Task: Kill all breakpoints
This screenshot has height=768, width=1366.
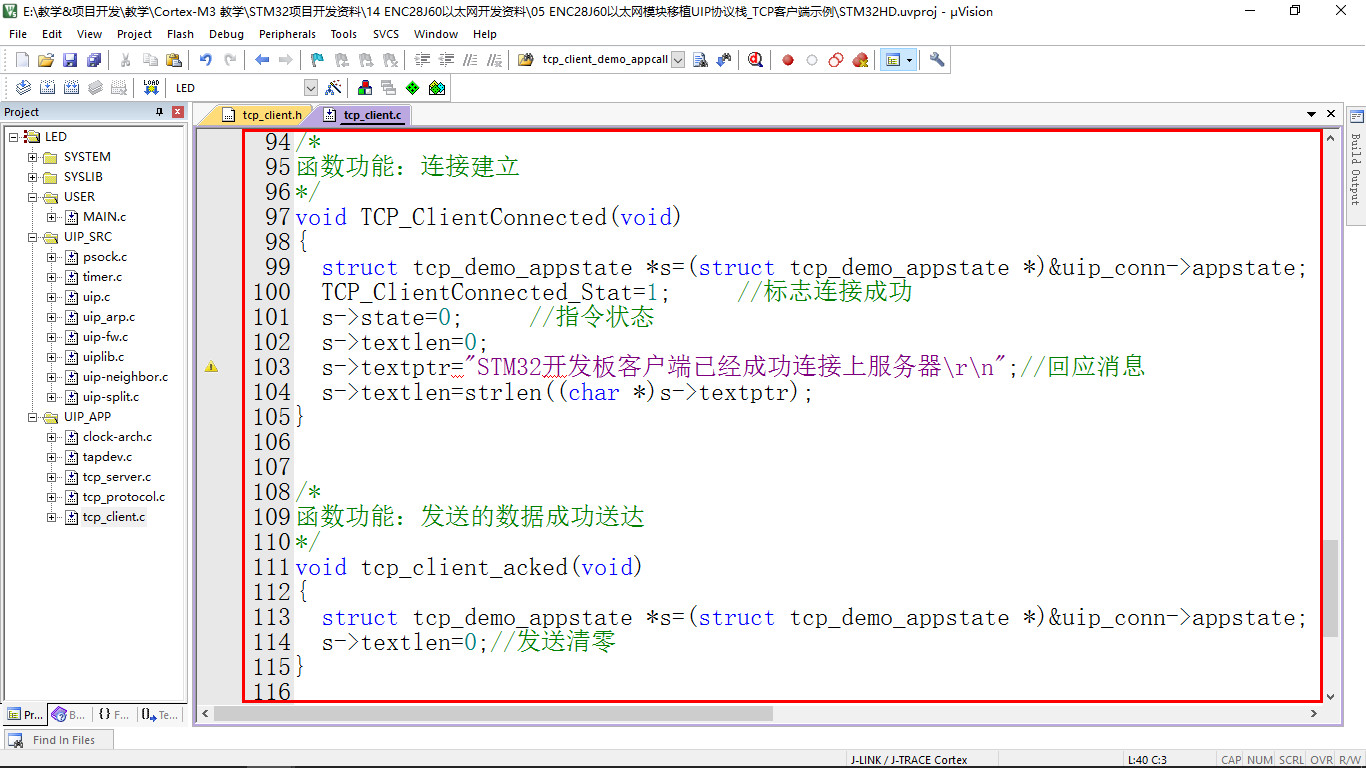Action: [860, 60]
